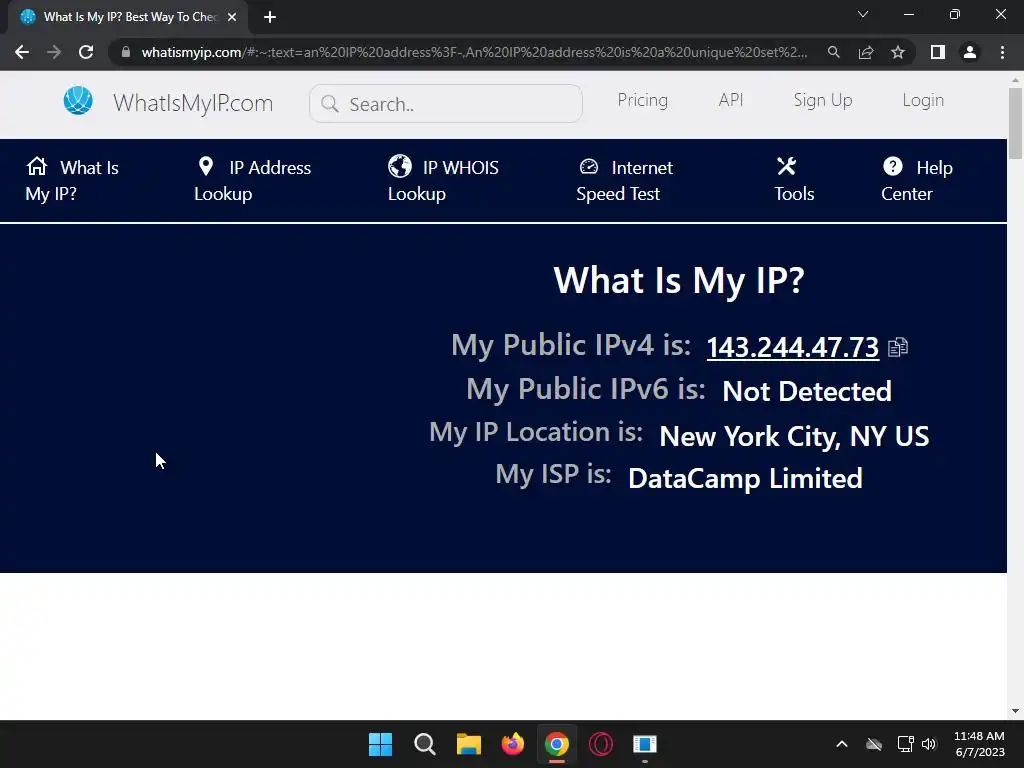Click the scrollbar down arrow
This screenshot has width=1024, height=768.
1015,711
